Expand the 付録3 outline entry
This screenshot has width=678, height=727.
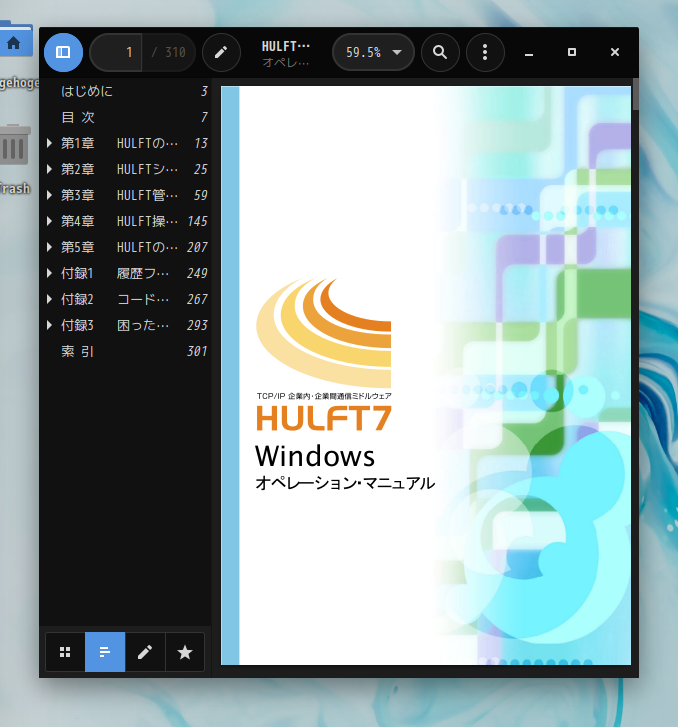pos(49,325)
